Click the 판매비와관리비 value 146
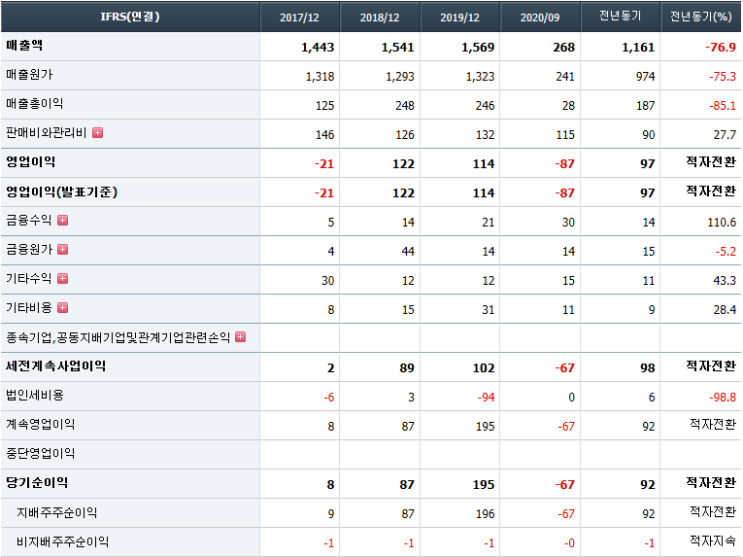 point(325,135)
